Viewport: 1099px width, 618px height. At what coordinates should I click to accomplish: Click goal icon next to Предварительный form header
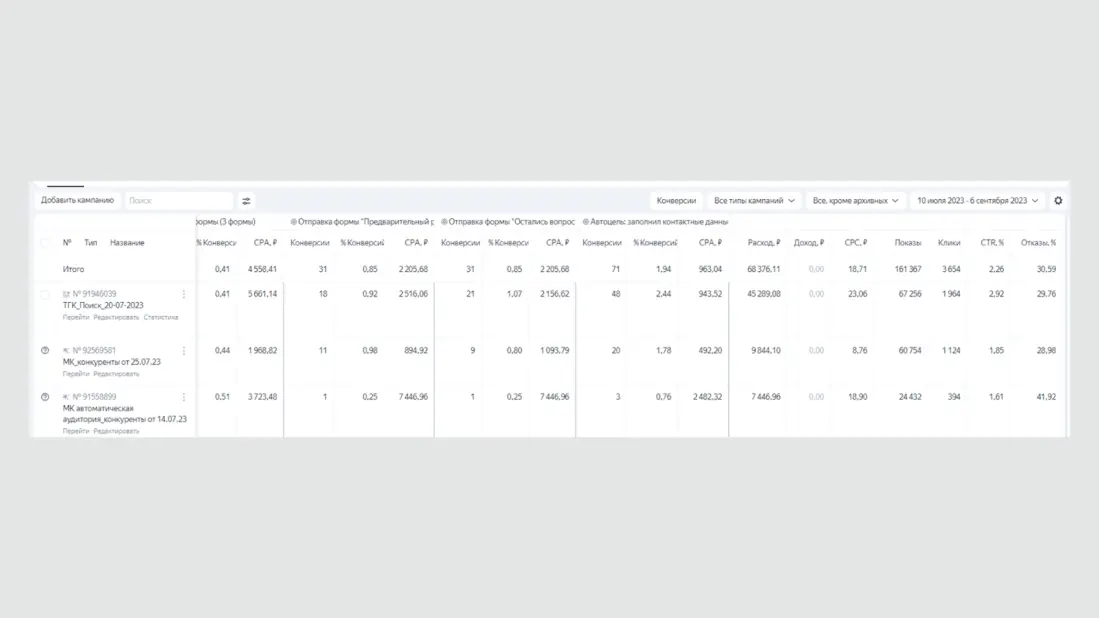tap(294, 221)
